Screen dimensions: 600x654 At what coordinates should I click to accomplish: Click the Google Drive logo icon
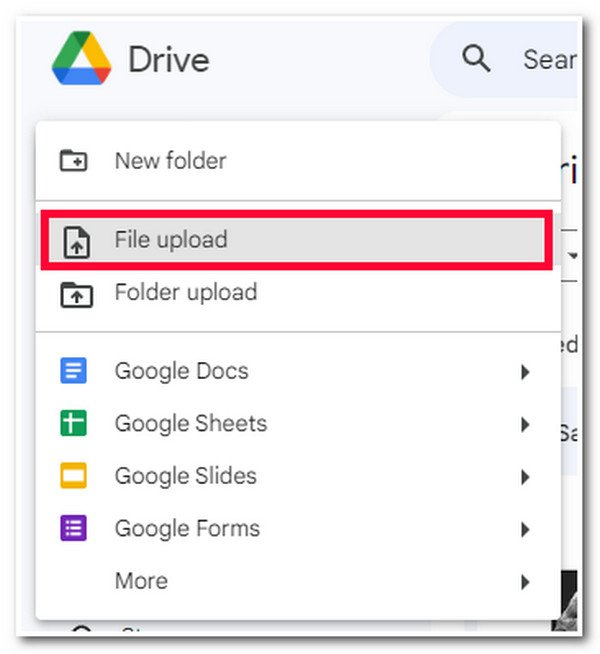[x=81, y=58]
